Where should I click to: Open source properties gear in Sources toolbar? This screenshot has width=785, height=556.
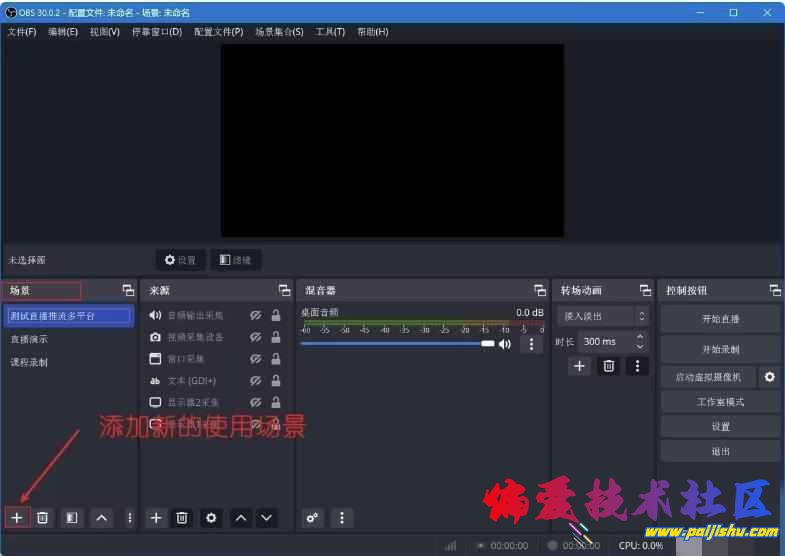pos(210,517)
